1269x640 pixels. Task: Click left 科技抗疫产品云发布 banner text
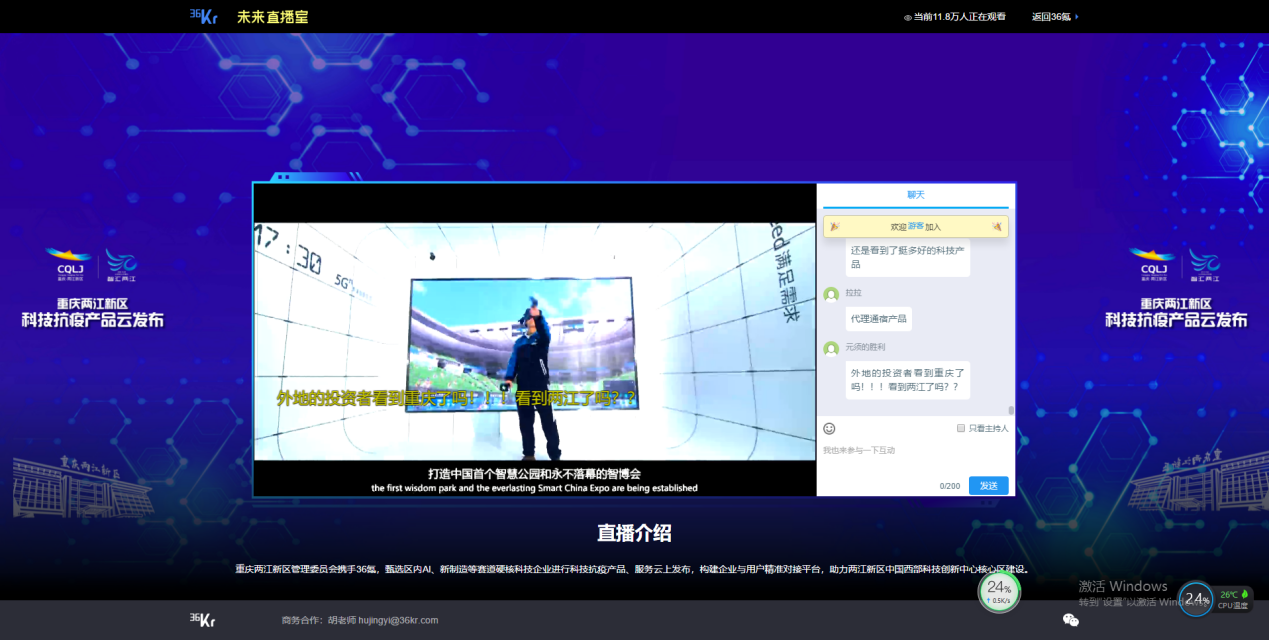click(92, 320)
